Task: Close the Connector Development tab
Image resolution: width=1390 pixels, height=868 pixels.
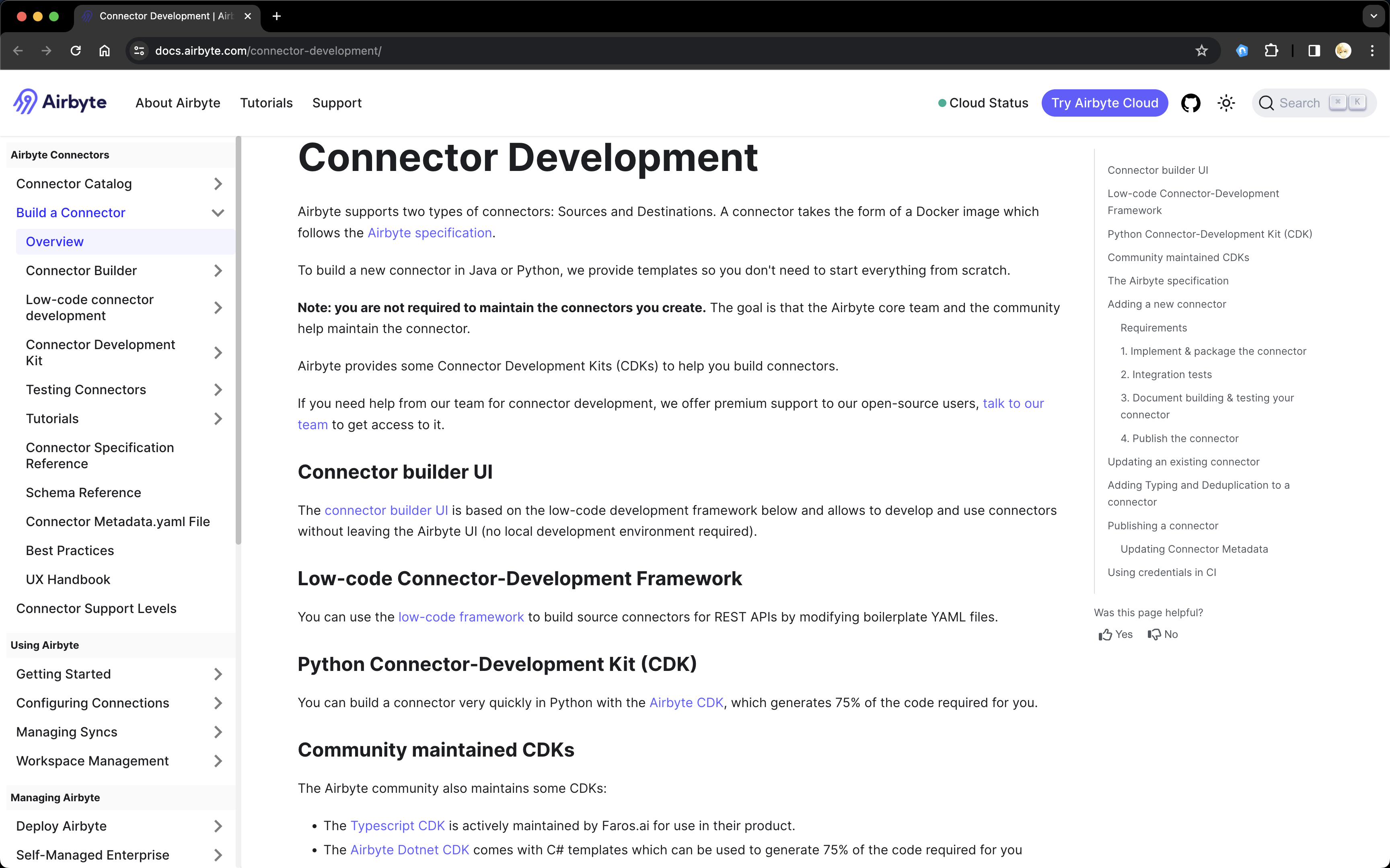Action: pyautogui.click(x=248, y=16)
